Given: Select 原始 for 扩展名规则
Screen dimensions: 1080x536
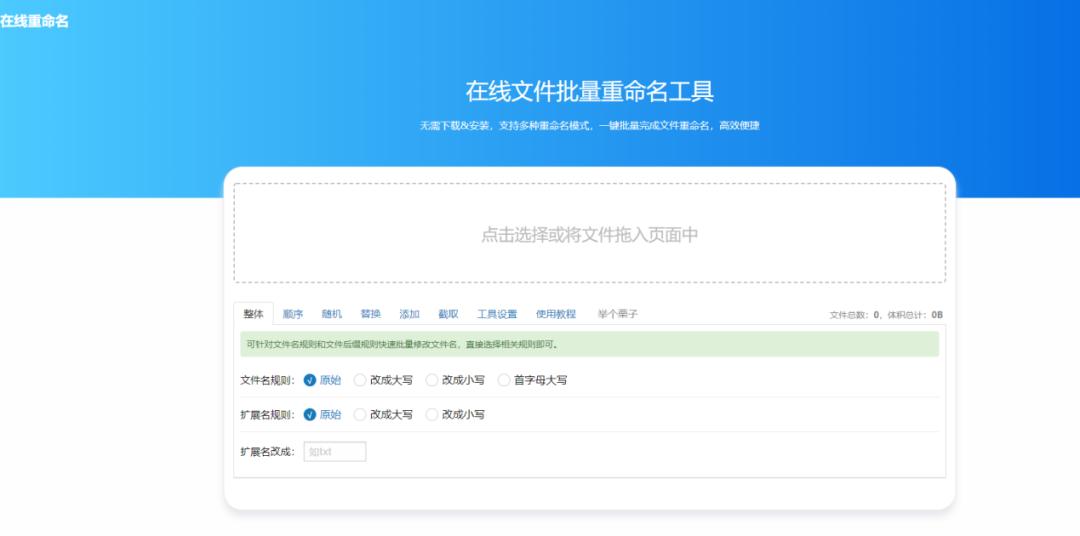Looking at the screenshot, I should pos(322,415).
